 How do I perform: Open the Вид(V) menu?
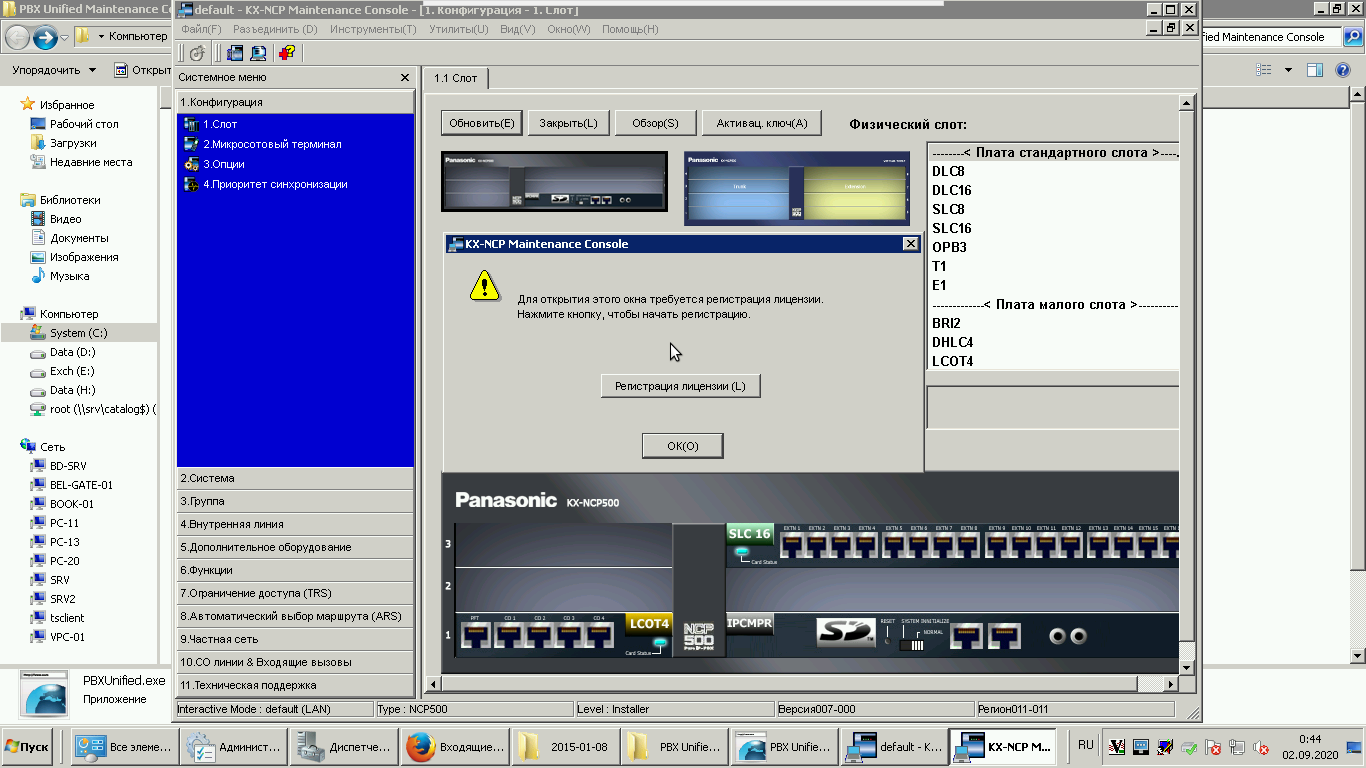coord(517,29)
